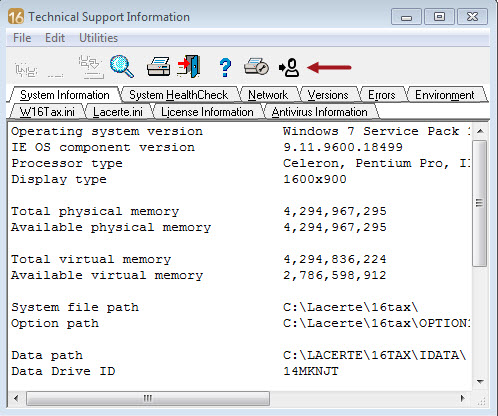Switch to the Errors tab
The image size is (498, 416).
pos(382,95)
